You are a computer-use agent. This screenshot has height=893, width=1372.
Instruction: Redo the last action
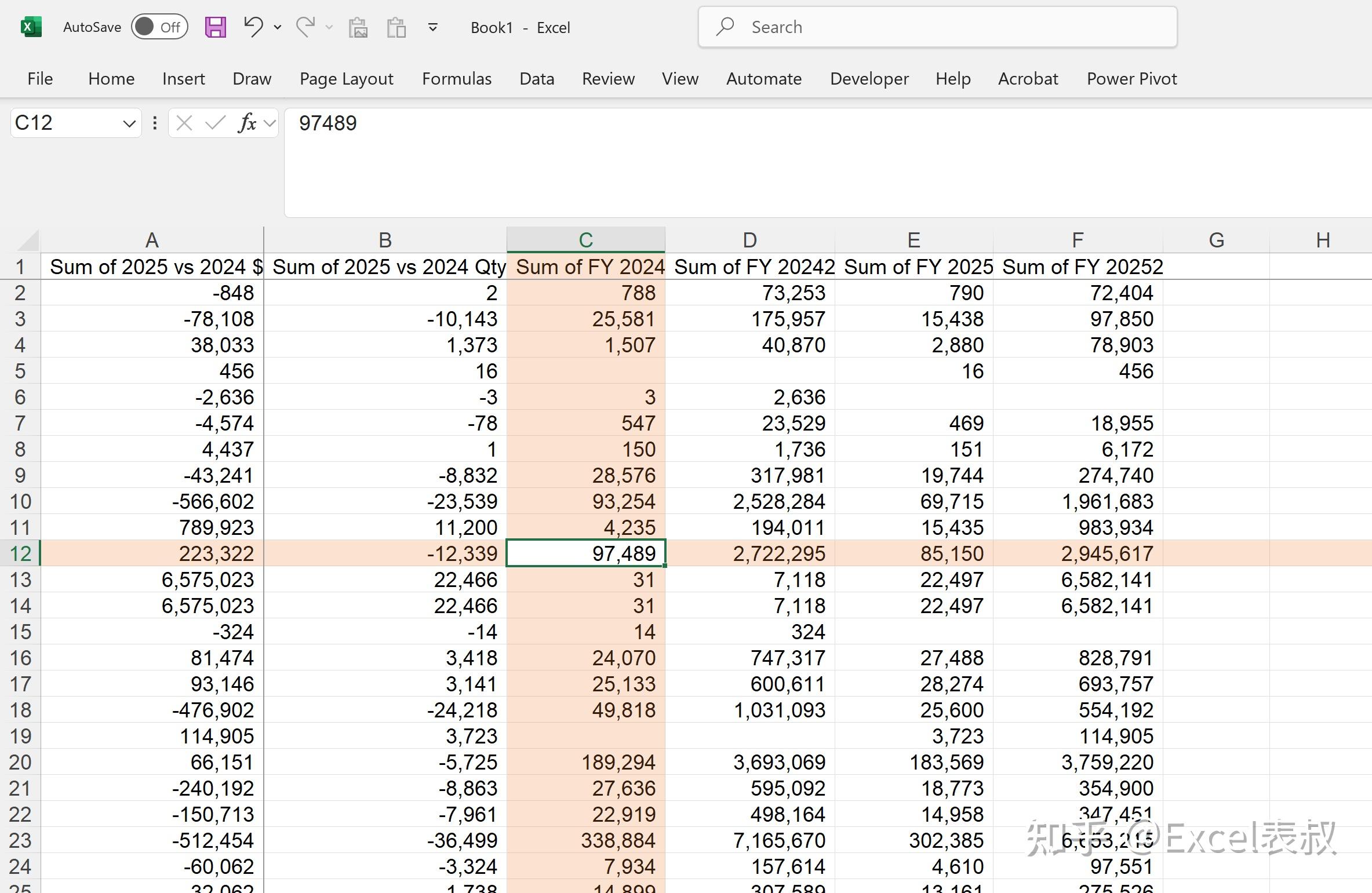(x=306, y=27)
